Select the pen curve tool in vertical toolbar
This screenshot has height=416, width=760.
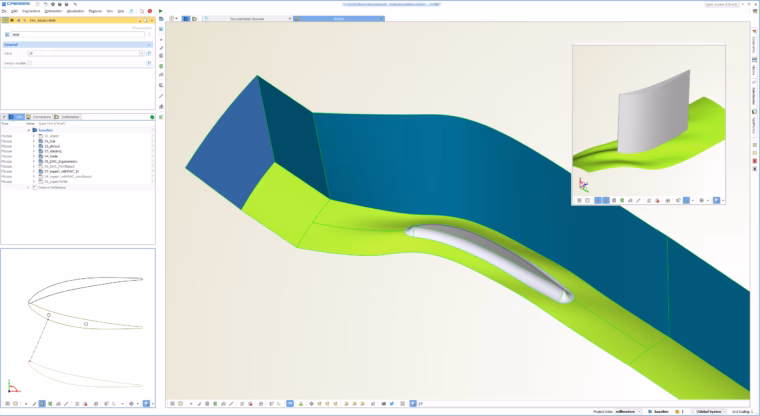click(x=161, y=48)
